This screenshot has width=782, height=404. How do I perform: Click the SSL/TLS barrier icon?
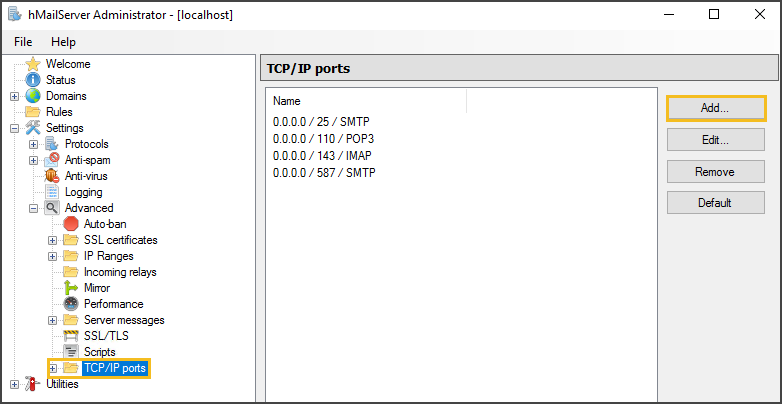[x=71, y=336]
